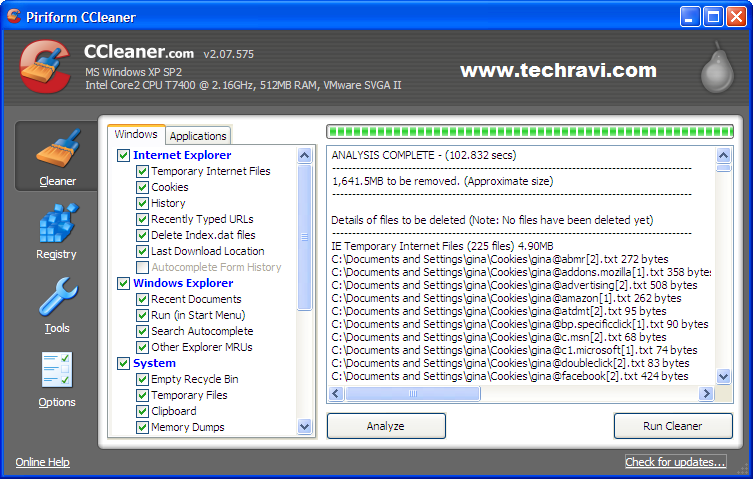753x479 pixels.
Task: Click the Piriform pear logo
Action: click(x=717, y=68)
